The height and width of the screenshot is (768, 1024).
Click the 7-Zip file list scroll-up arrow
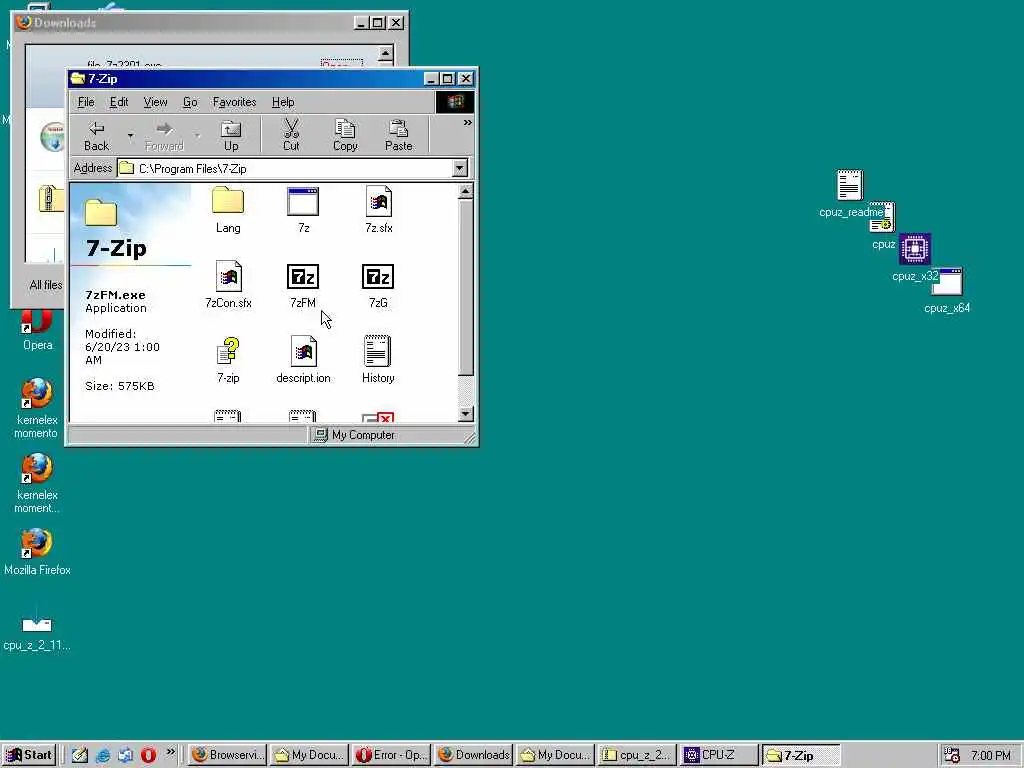click(x=465, y=191)
